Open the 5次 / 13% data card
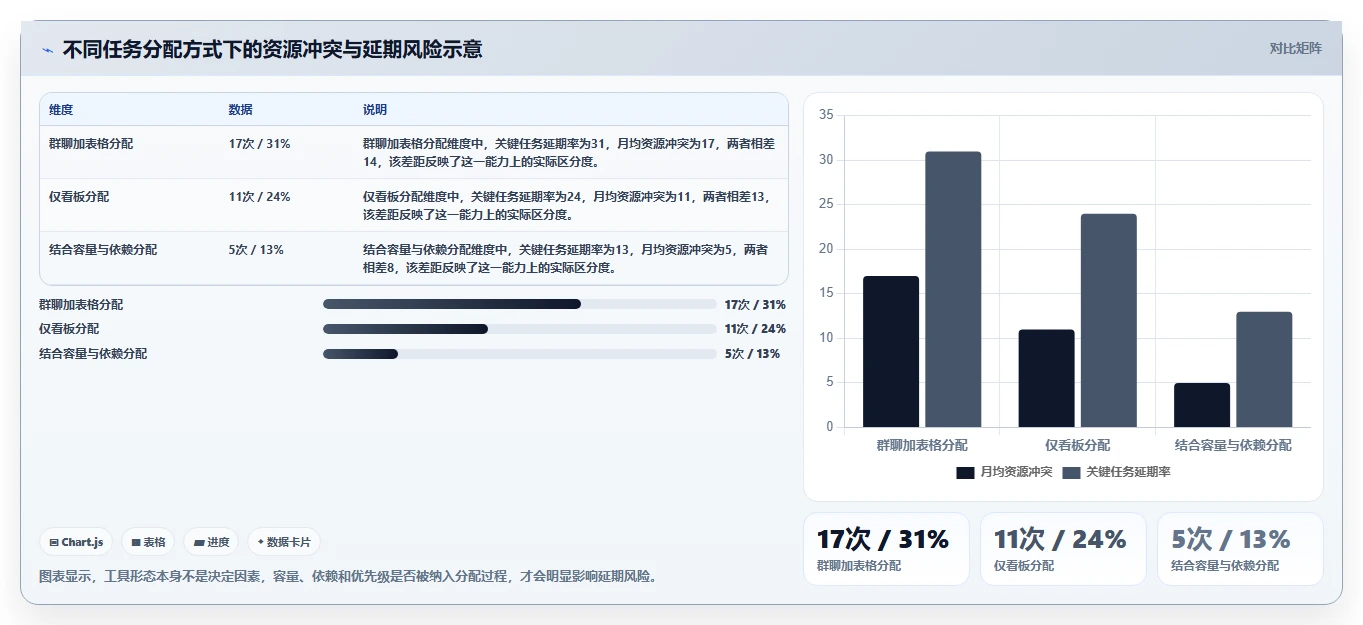 pos(1240,549)
